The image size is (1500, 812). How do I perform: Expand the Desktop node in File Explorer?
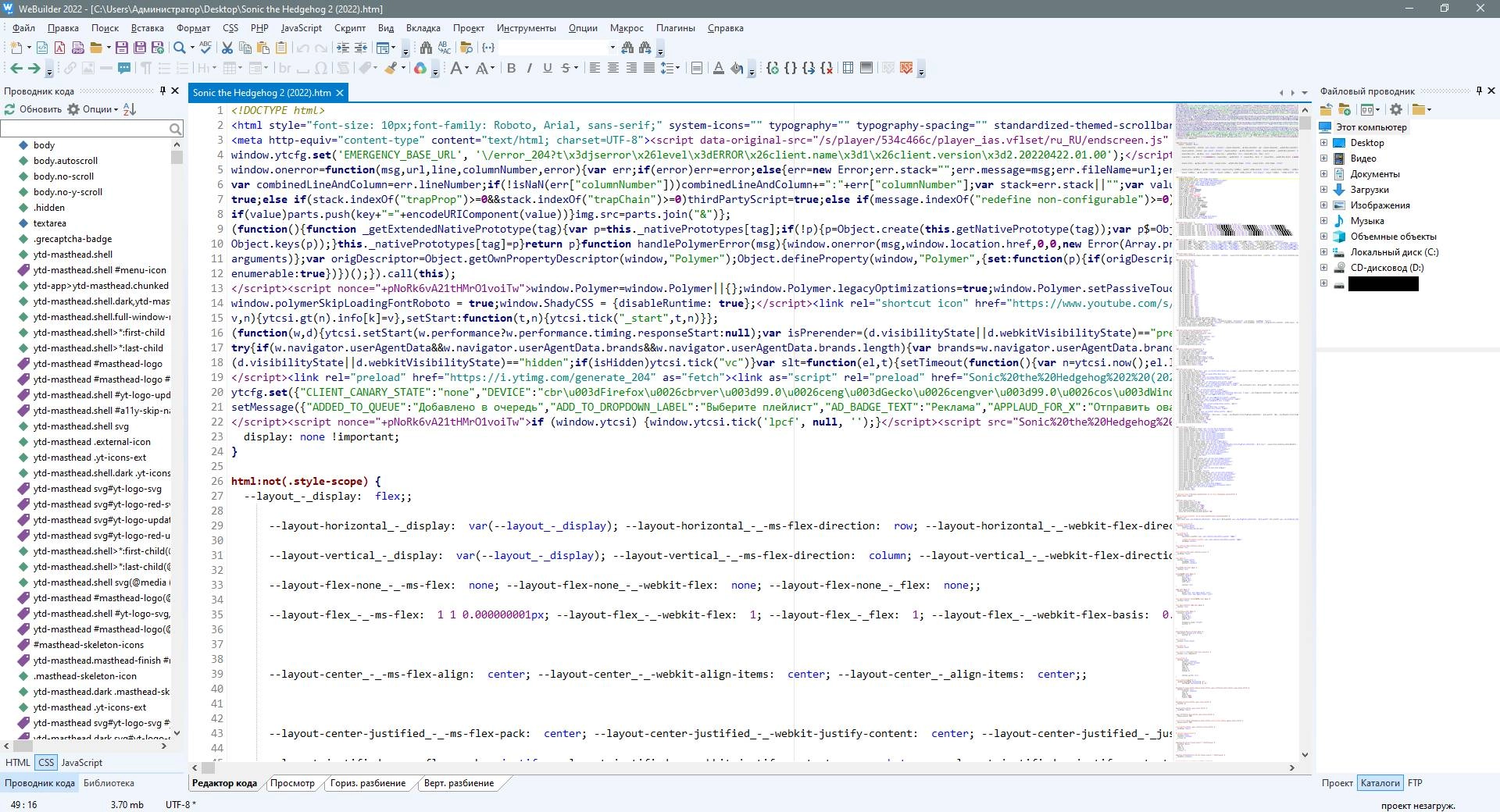tap(1323, 143)
